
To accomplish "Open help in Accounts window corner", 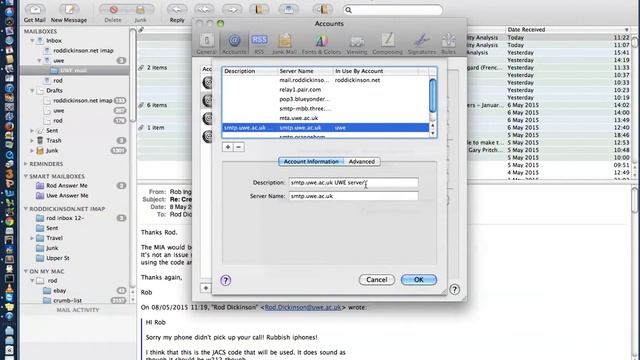I will click(454, 289).
